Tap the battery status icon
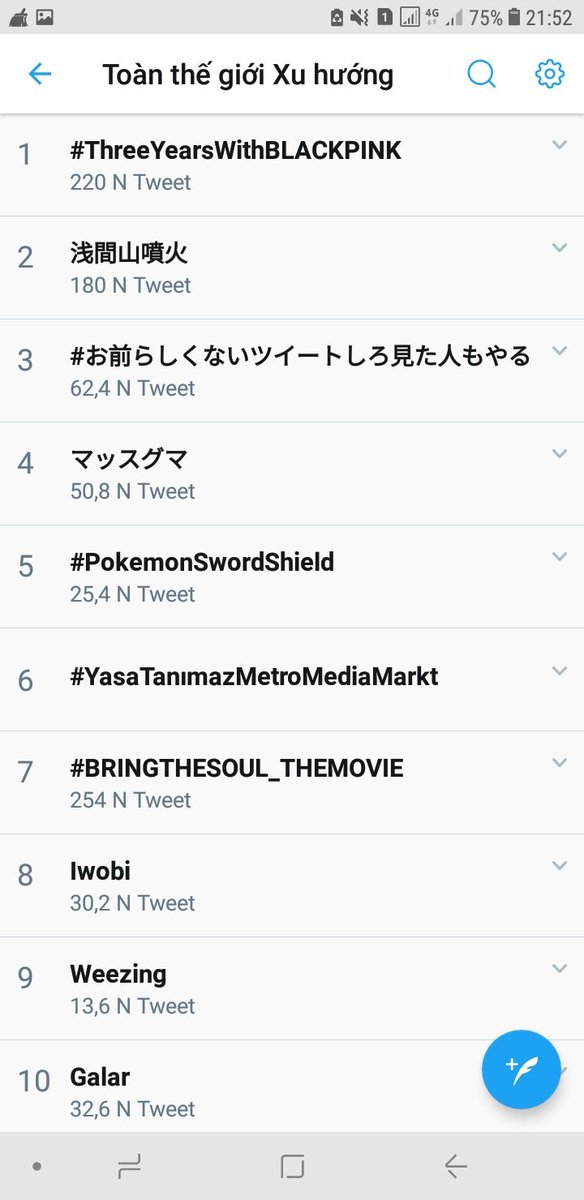584x1200 pixels. (514, 17)
